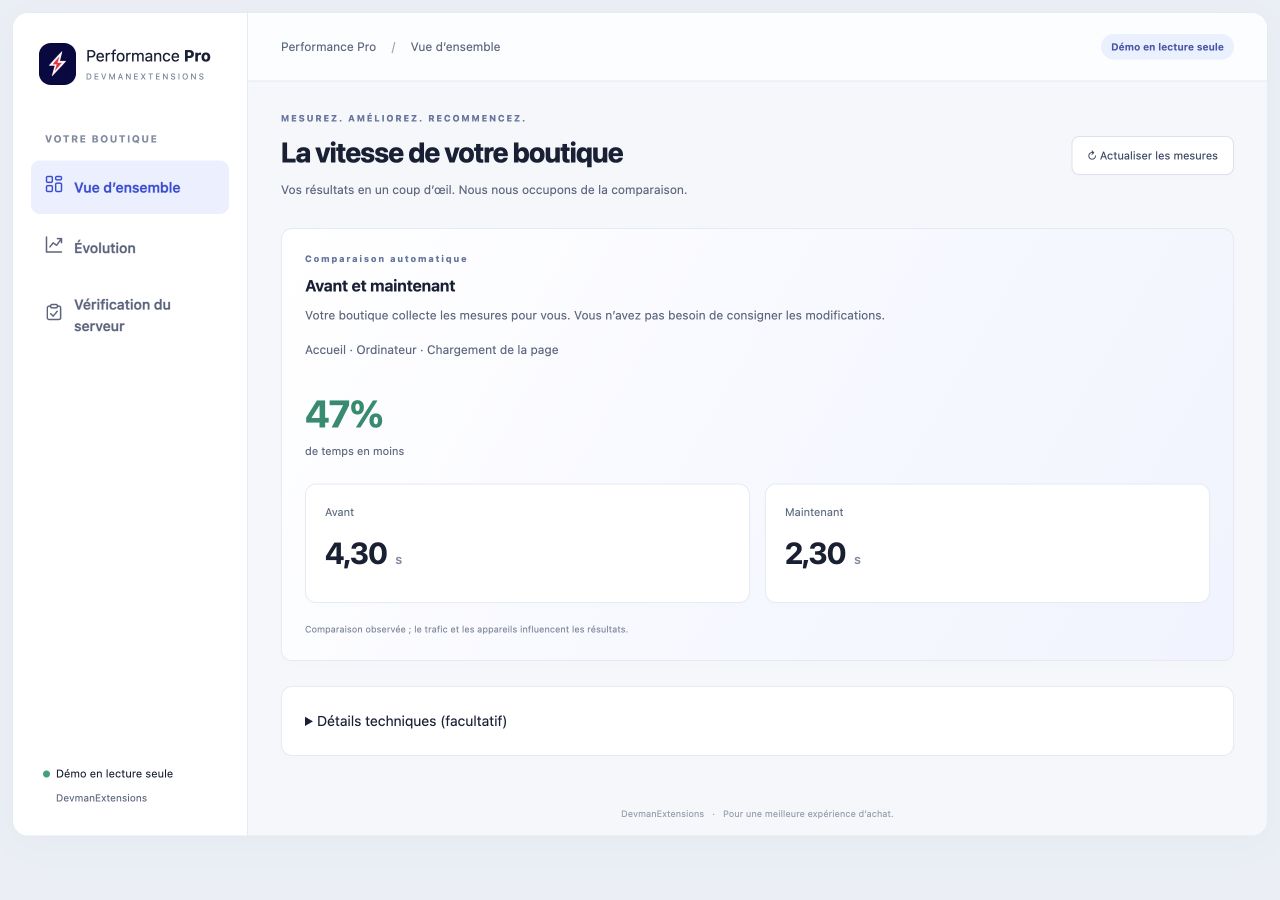The image size is (1280, 900).
Task: Click Démo en lecture seule sidebar status text
Action: click(114, 774)
